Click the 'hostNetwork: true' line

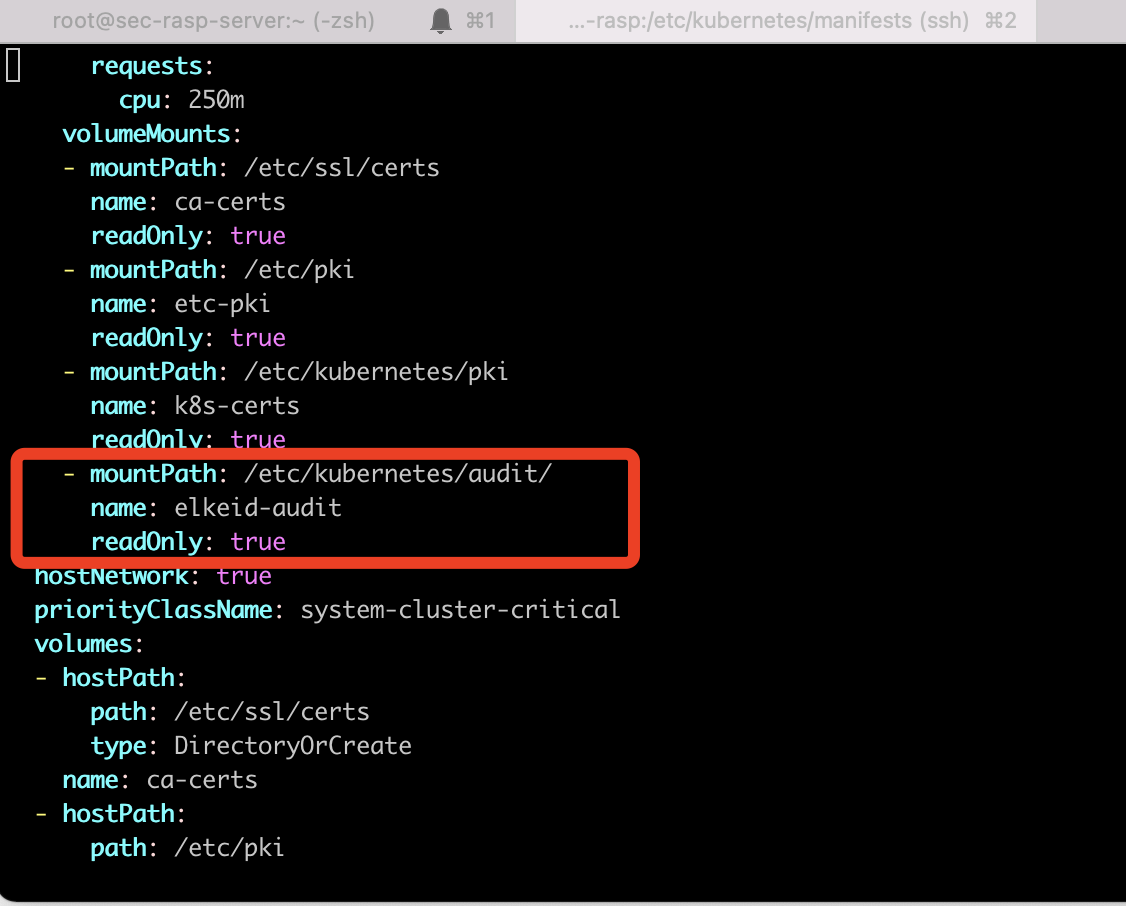pos(153,576)
